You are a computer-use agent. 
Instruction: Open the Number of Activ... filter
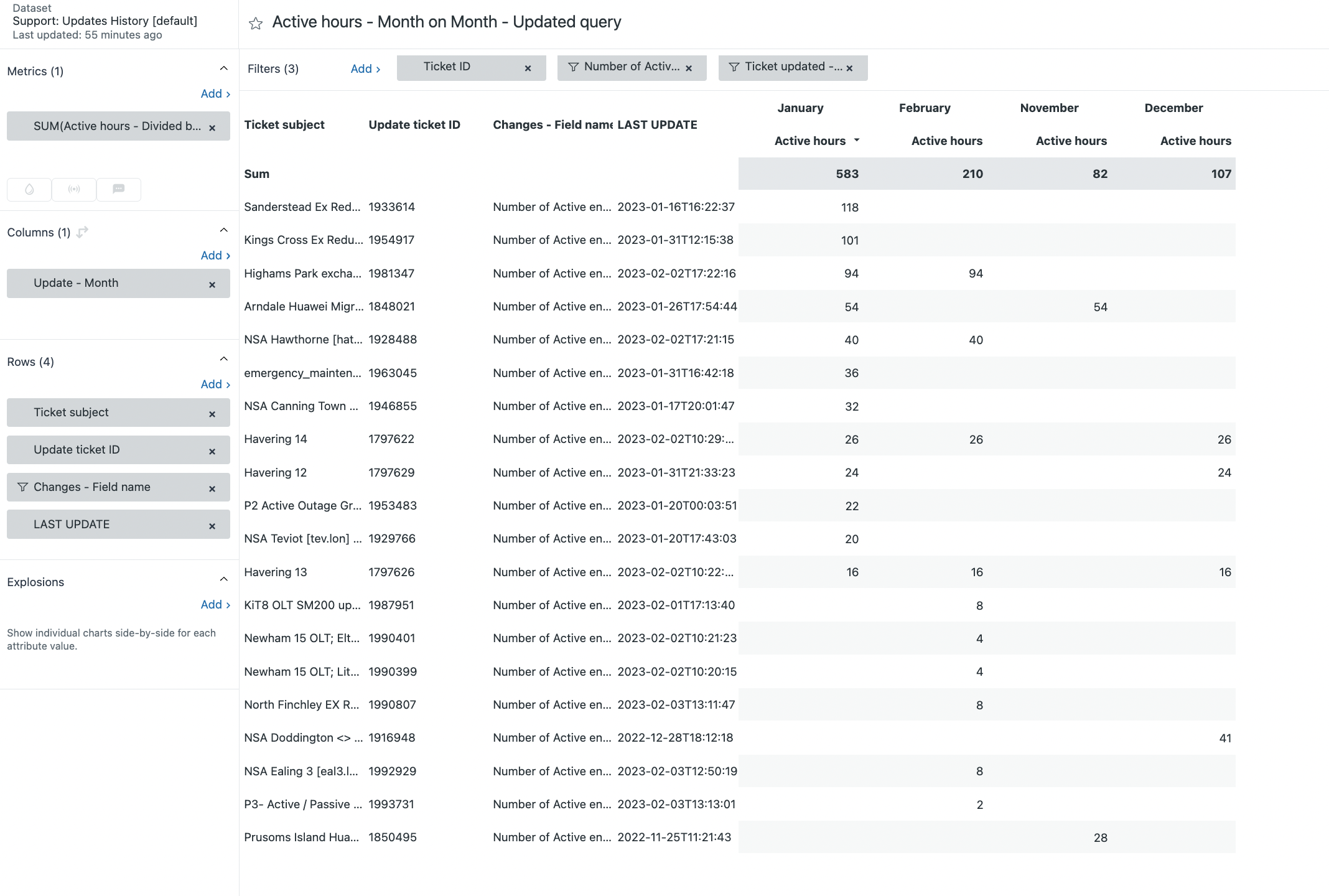(x=625, y=67)
